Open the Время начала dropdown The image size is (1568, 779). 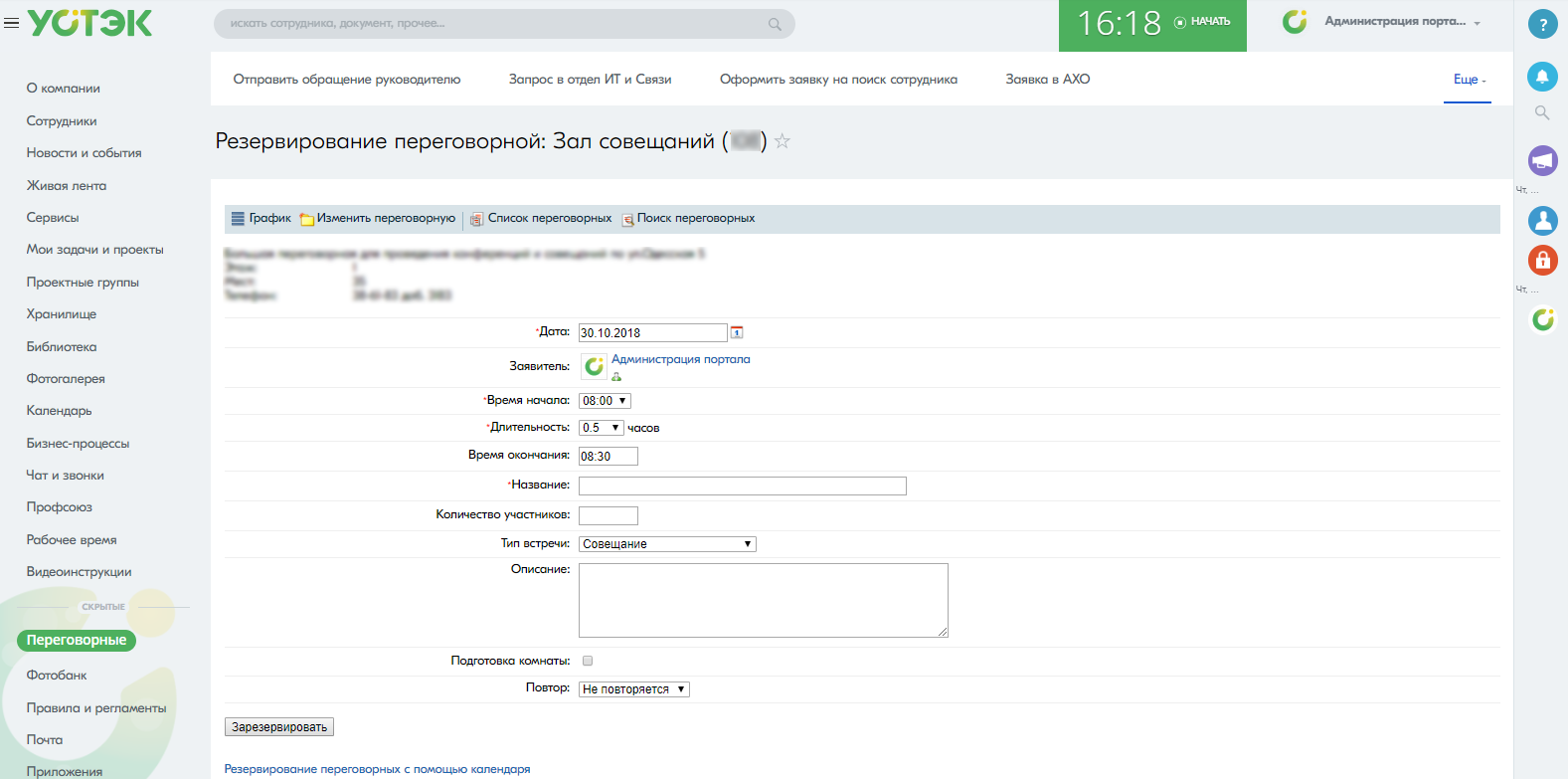click(x=605, y=401)
